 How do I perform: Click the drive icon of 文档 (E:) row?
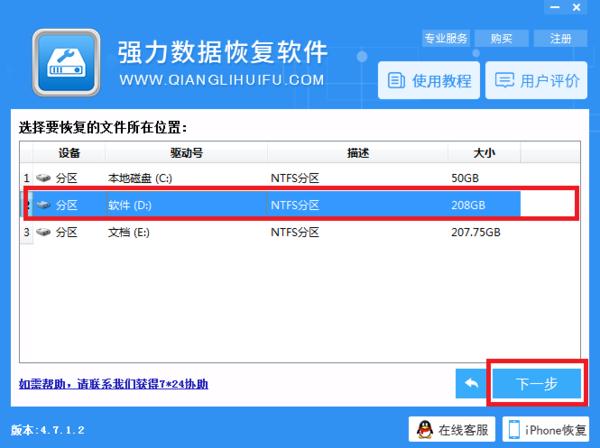coord(43,232)
